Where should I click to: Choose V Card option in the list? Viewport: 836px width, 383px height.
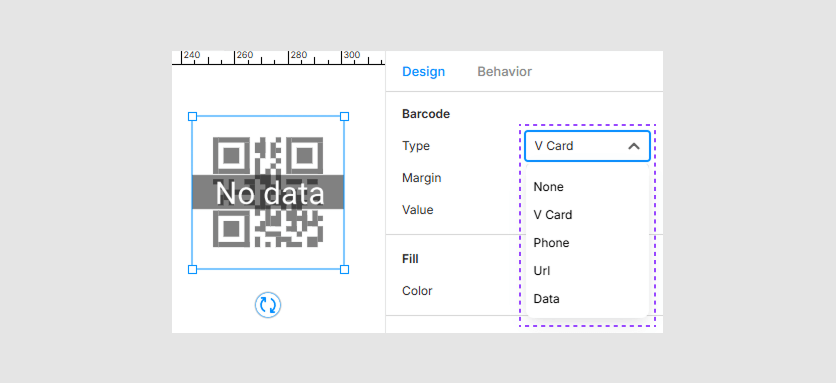coord(587,215)
